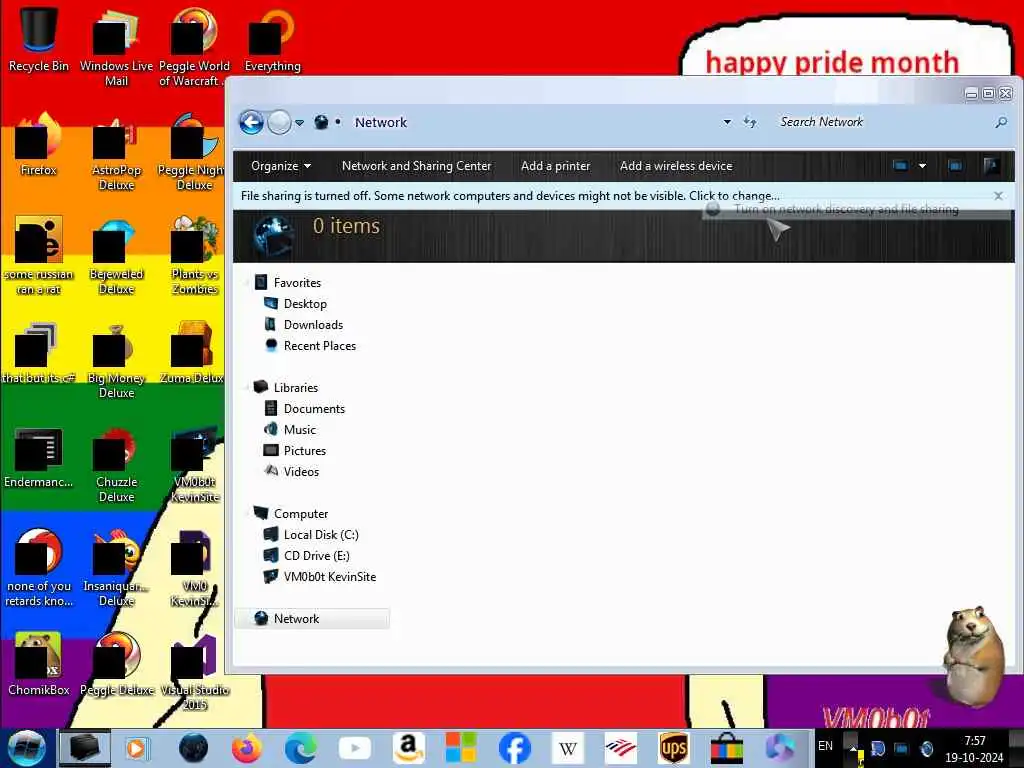1024x768 pixels.
Task: Click Facebook icon in taskbar
Action: 515,748
